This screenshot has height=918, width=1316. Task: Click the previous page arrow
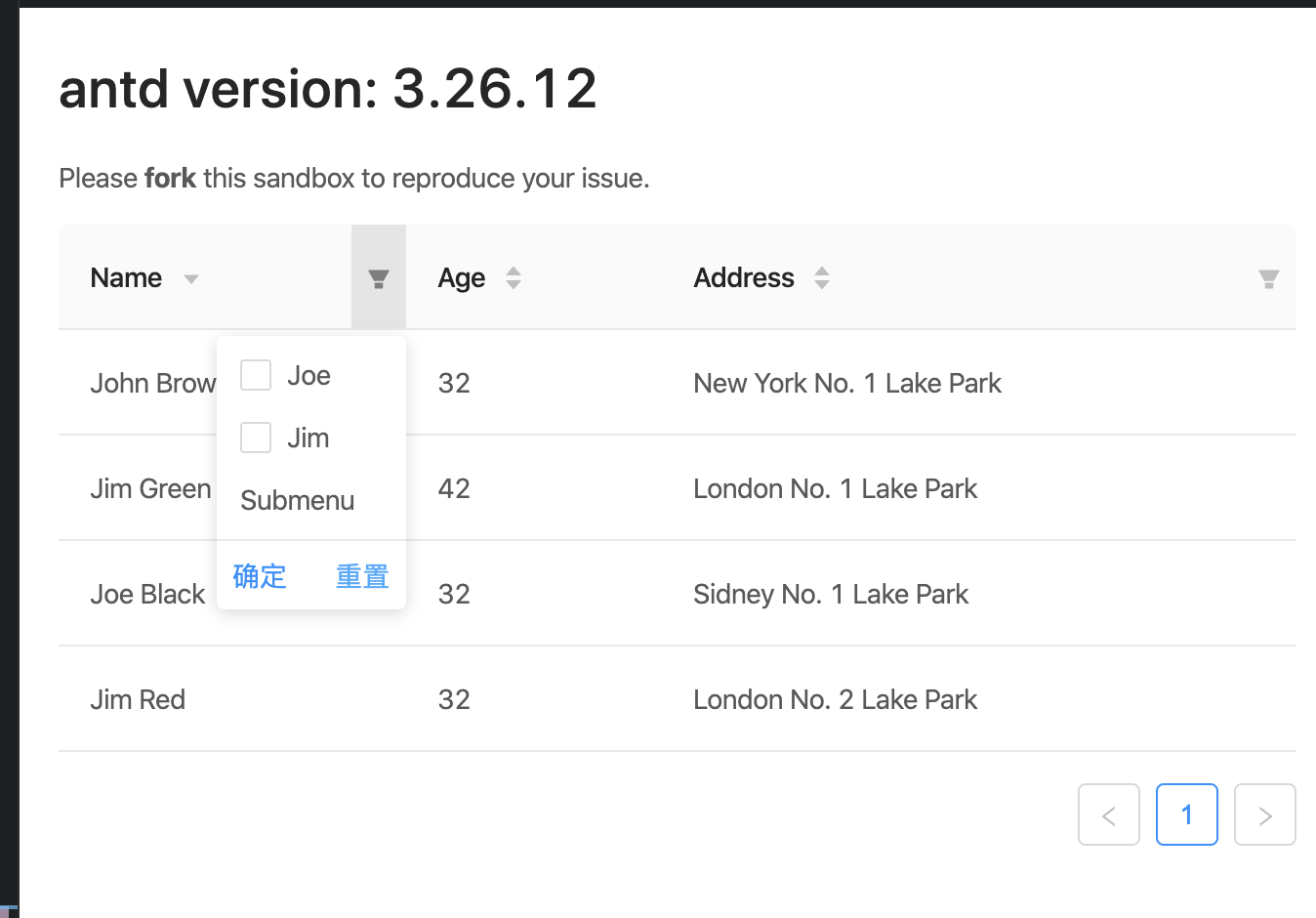(x=1109, y=814)
